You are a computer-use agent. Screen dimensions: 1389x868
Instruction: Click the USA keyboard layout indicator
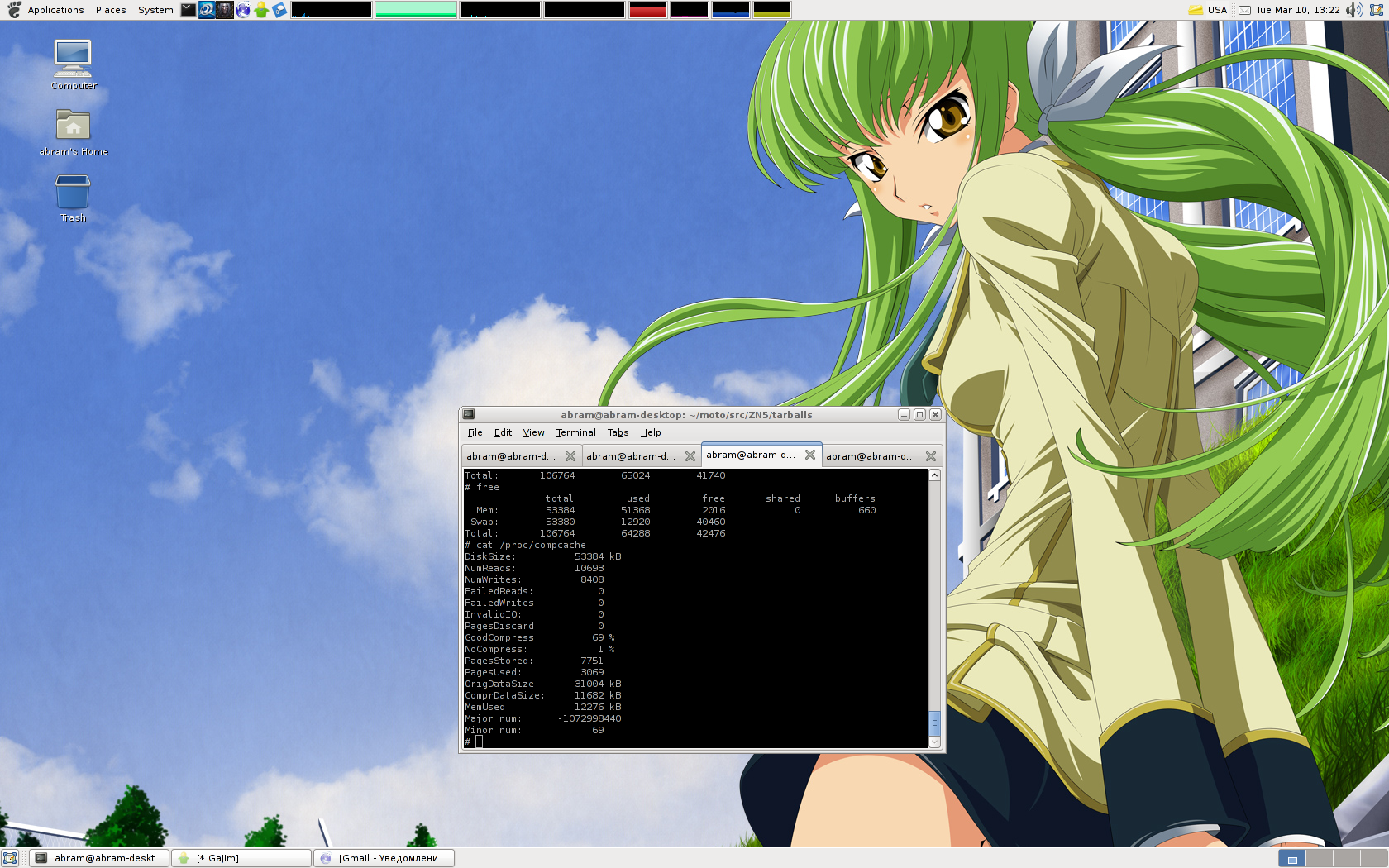point(1217,10)
